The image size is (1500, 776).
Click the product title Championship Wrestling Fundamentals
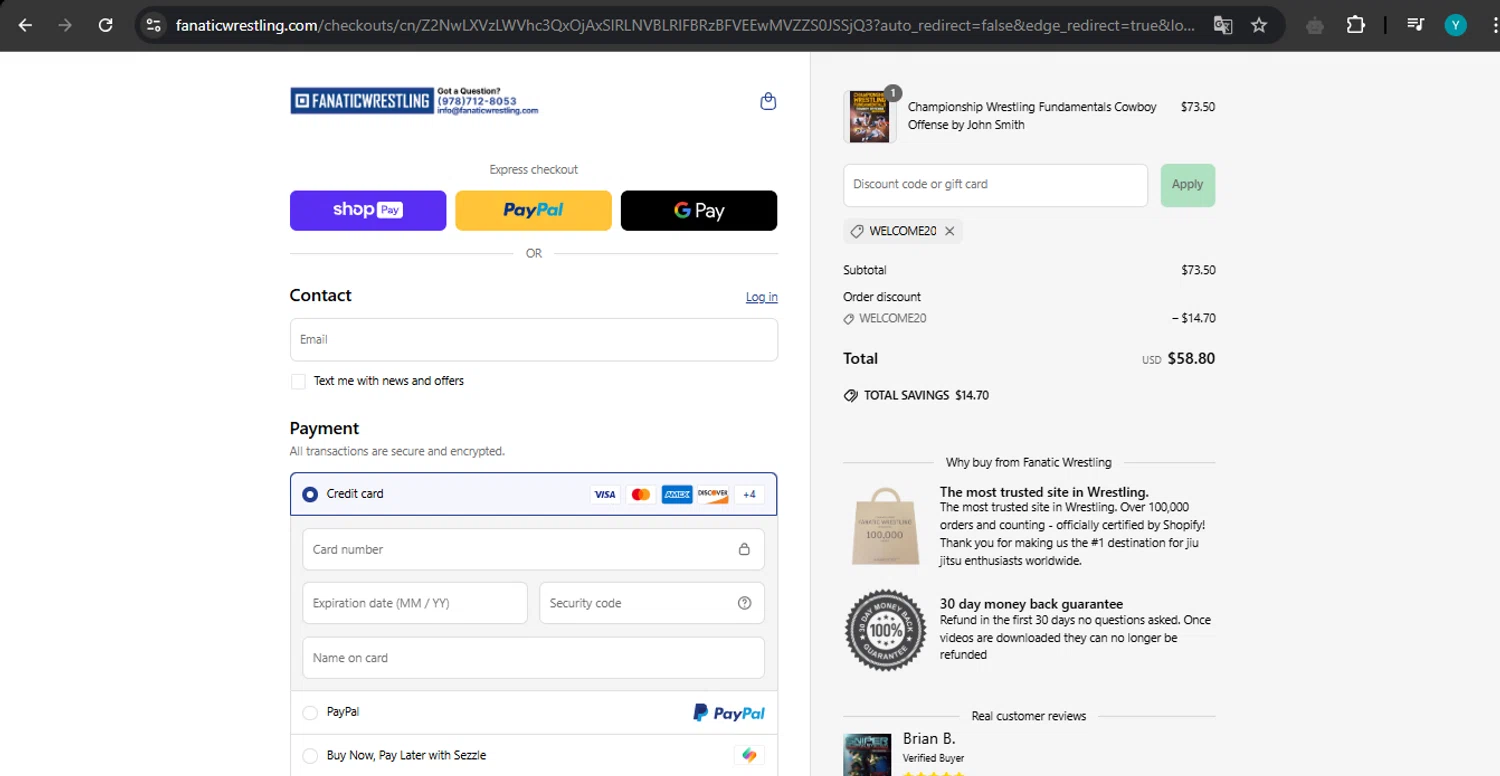coord(1032,116)
